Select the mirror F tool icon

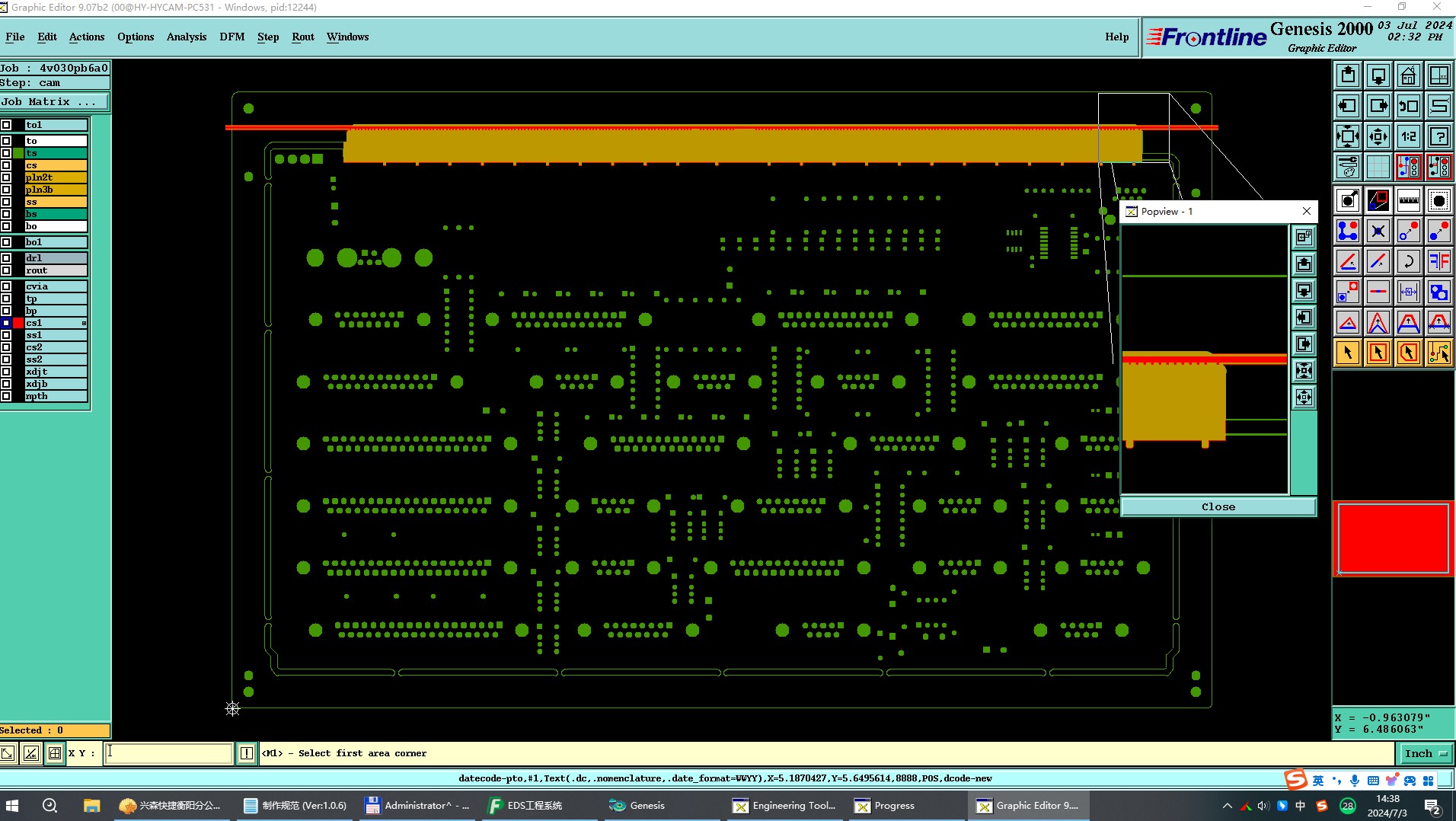(1439, 261)
